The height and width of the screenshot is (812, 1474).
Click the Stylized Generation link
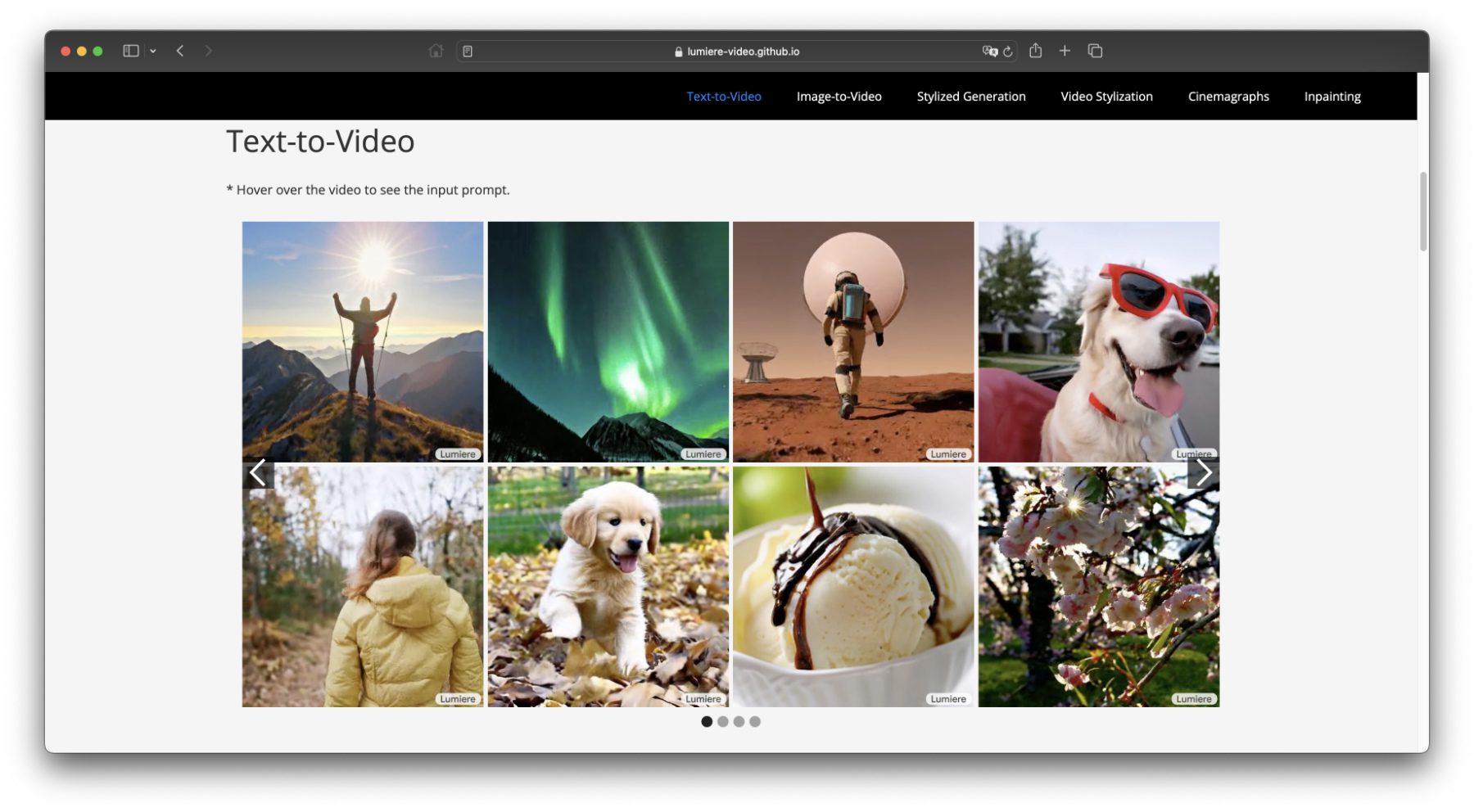pyautogui.click(x=970, y=97)
